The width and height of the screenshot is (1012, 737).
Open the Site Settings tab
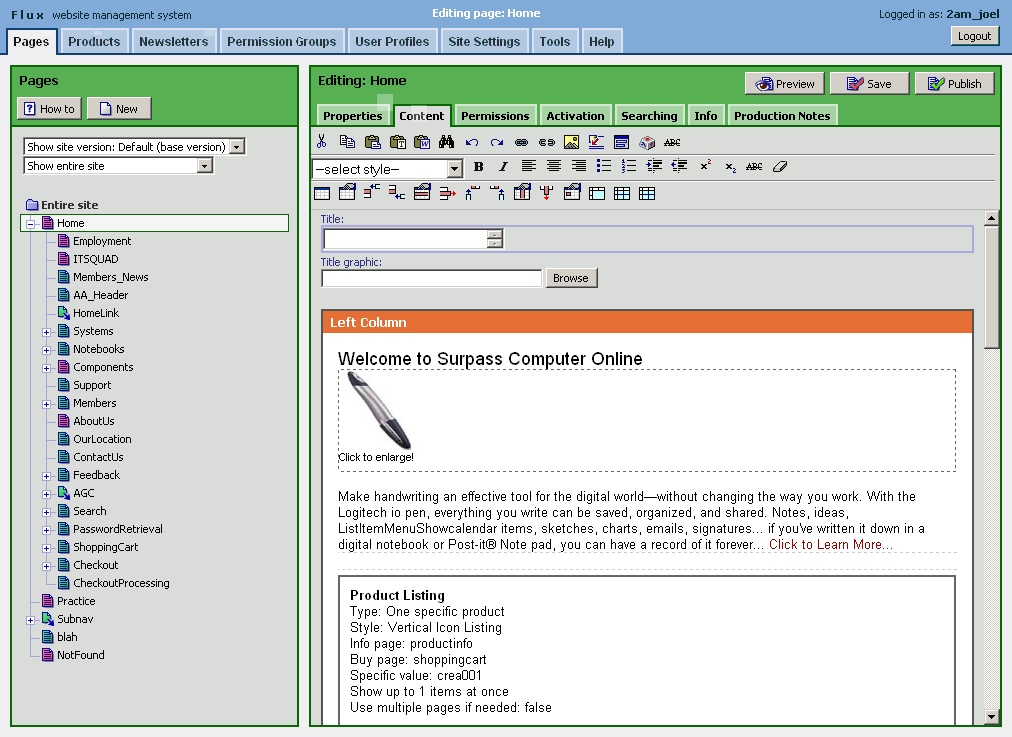(484, 41)
